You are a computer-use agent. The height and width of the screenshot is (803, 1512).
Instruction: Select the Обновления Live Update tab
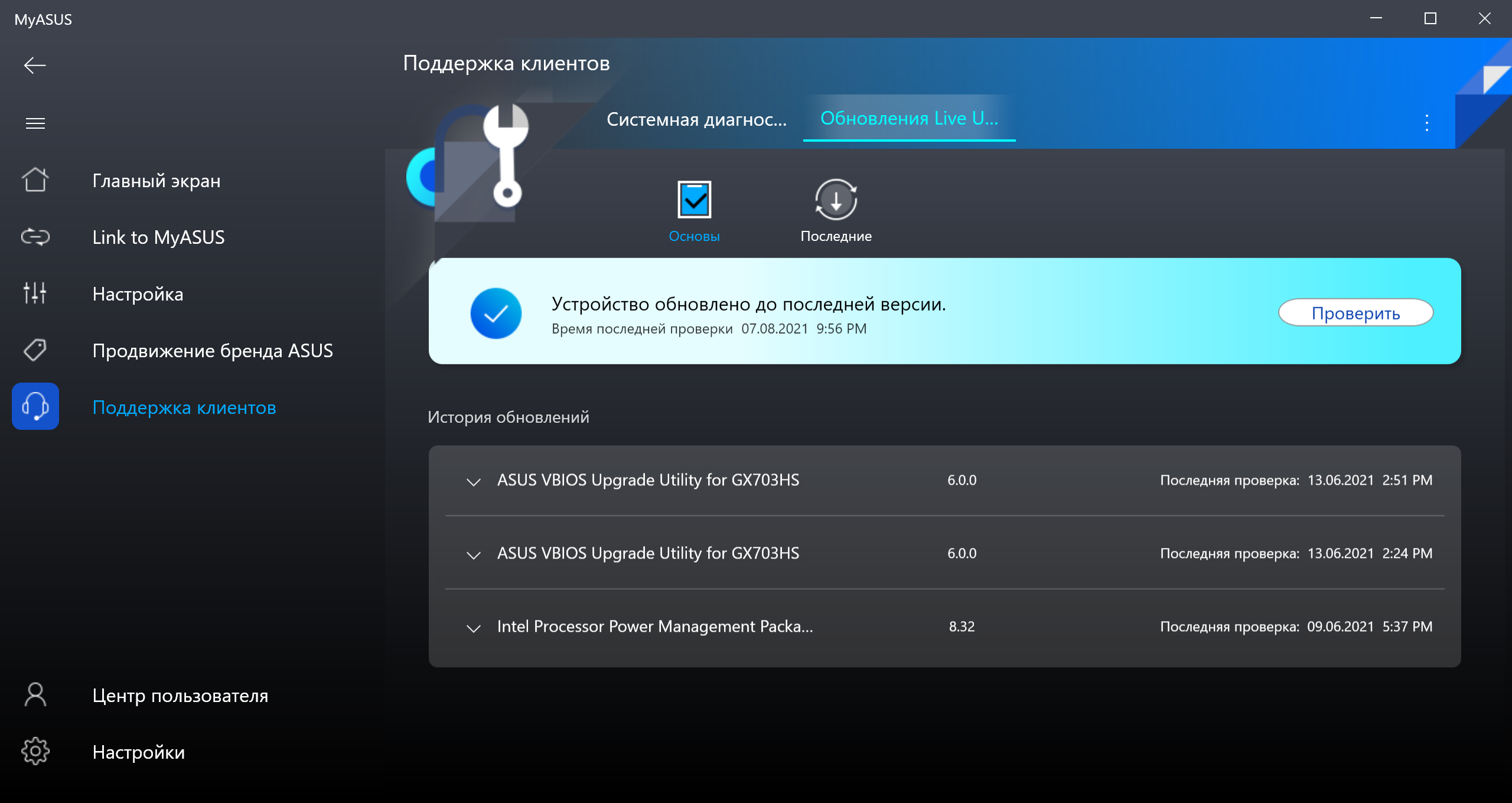(x=909, y=119)
